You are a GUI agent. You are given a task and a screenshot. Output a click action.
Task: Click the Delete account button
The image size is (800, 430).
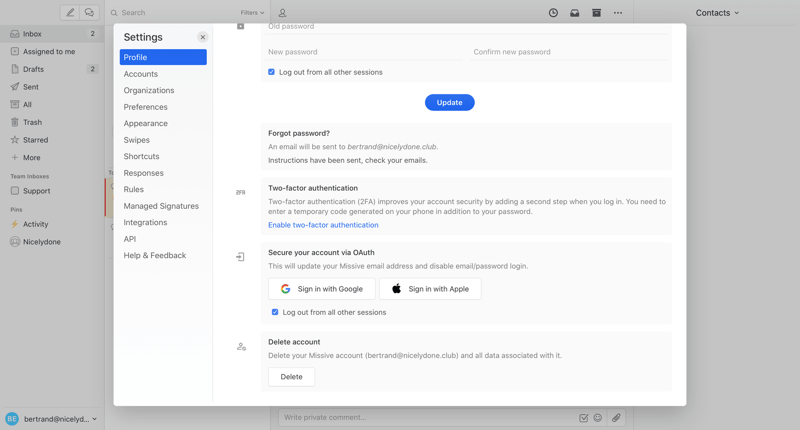coord(291,377)
